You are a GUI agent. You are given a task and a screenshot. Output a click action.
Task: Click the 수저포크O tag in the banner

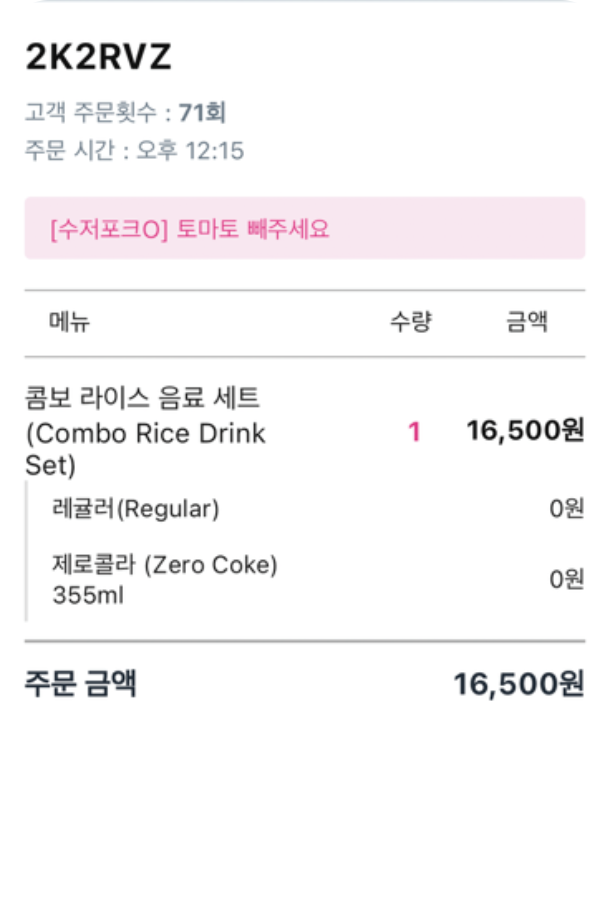tap(107, 229)
